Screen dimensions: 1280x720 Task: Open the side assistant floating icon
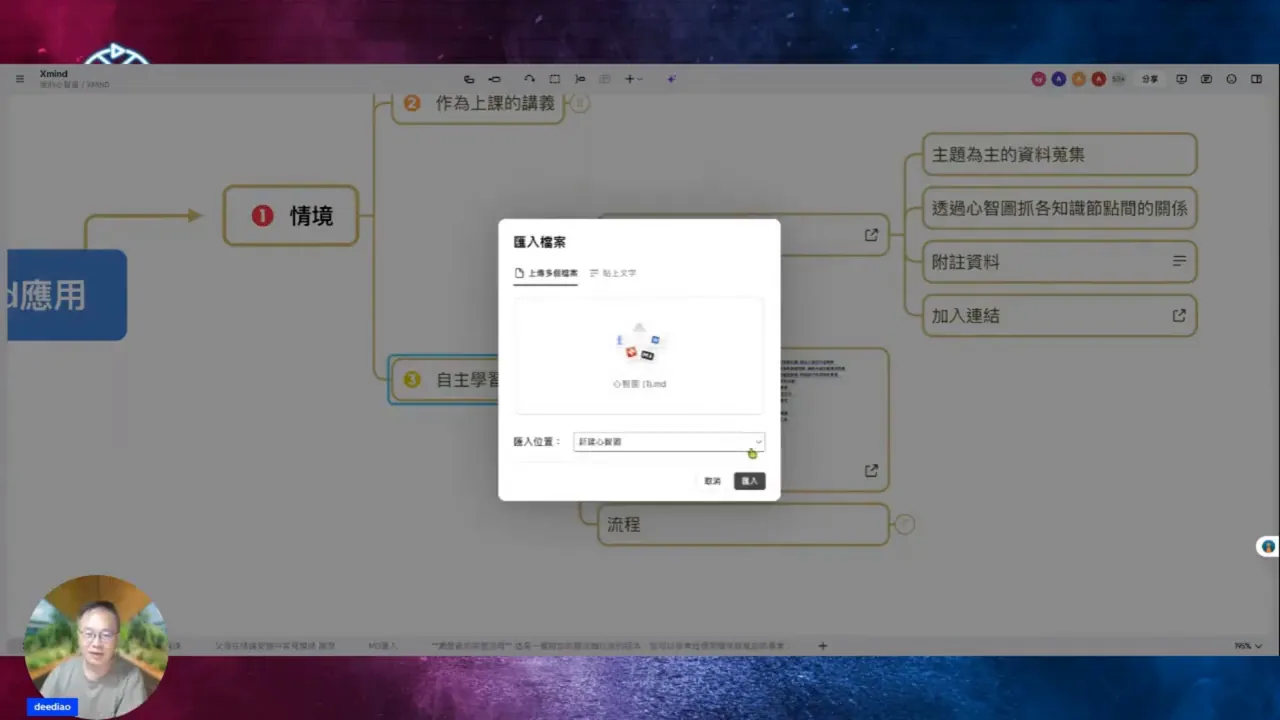pyautogui.click(x=1268, y=546)
